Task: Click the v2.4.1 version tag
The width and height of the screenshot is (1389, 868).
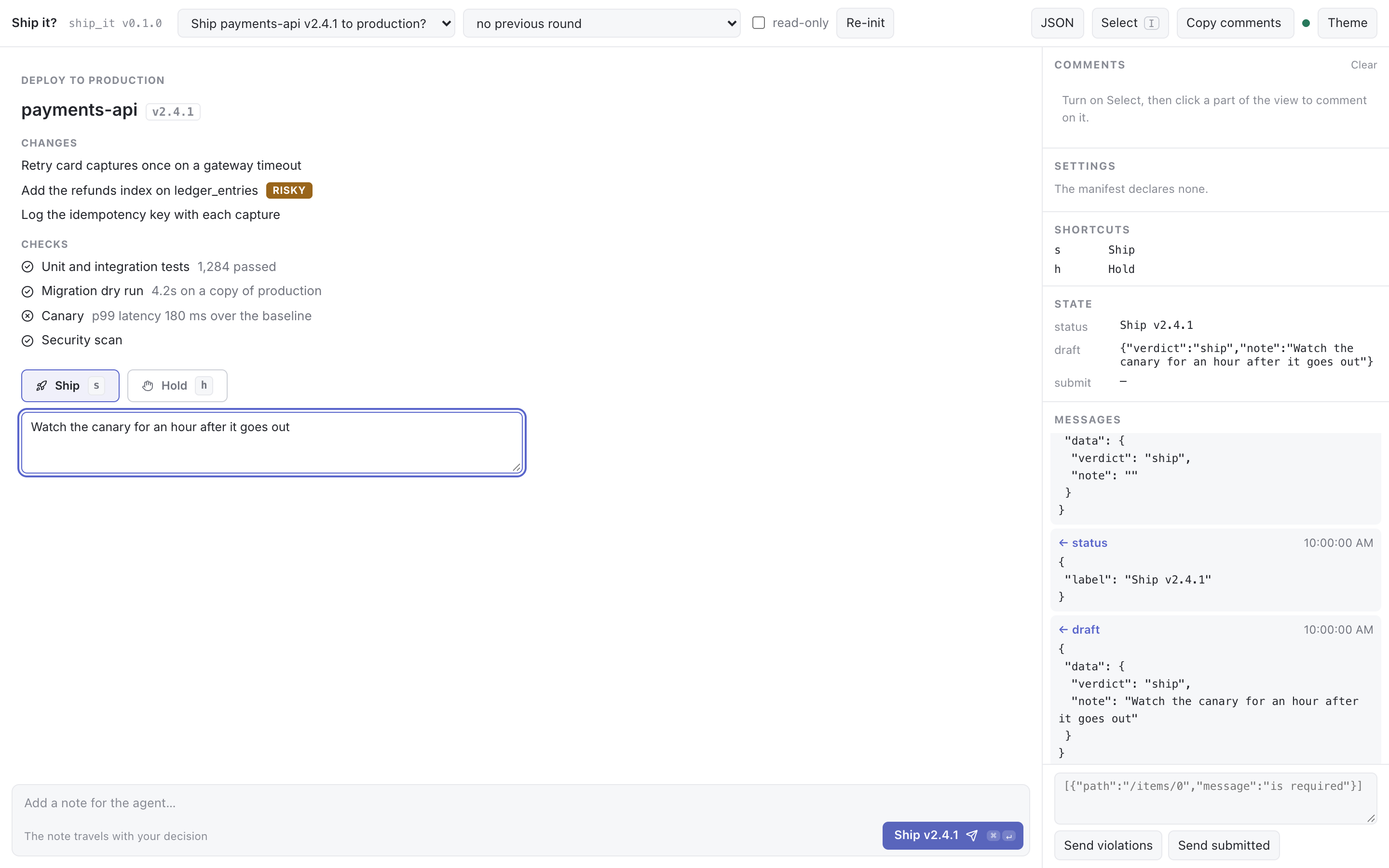Action: pyautogui.click(x=173, y=111)
